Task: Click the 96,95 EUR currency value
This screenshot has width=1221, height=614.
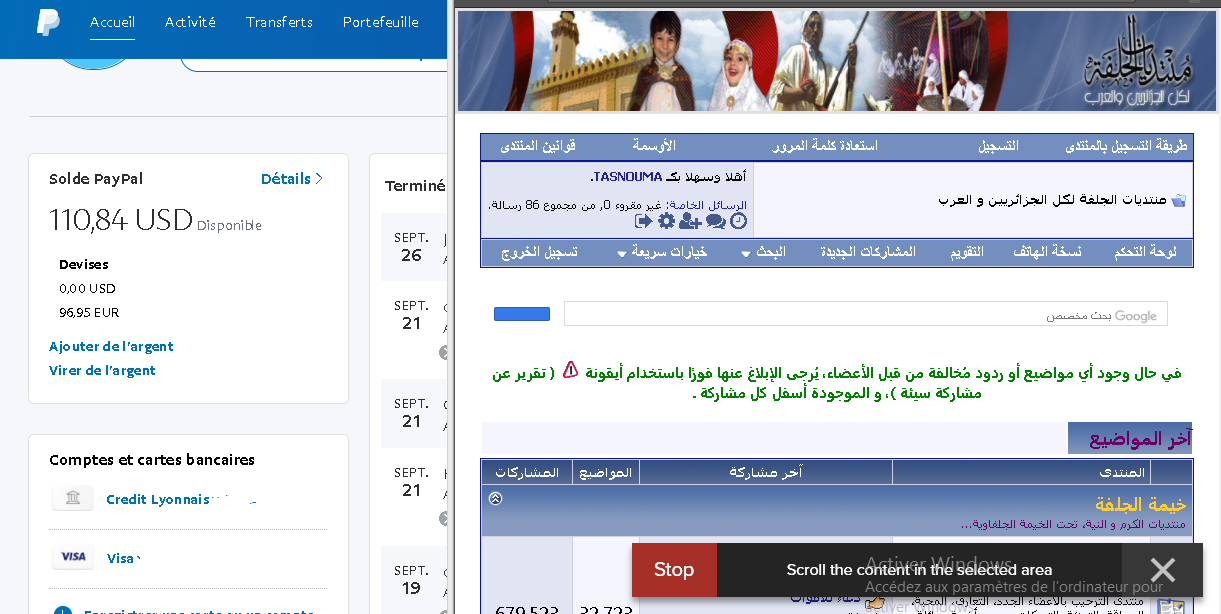Action: 89,312
